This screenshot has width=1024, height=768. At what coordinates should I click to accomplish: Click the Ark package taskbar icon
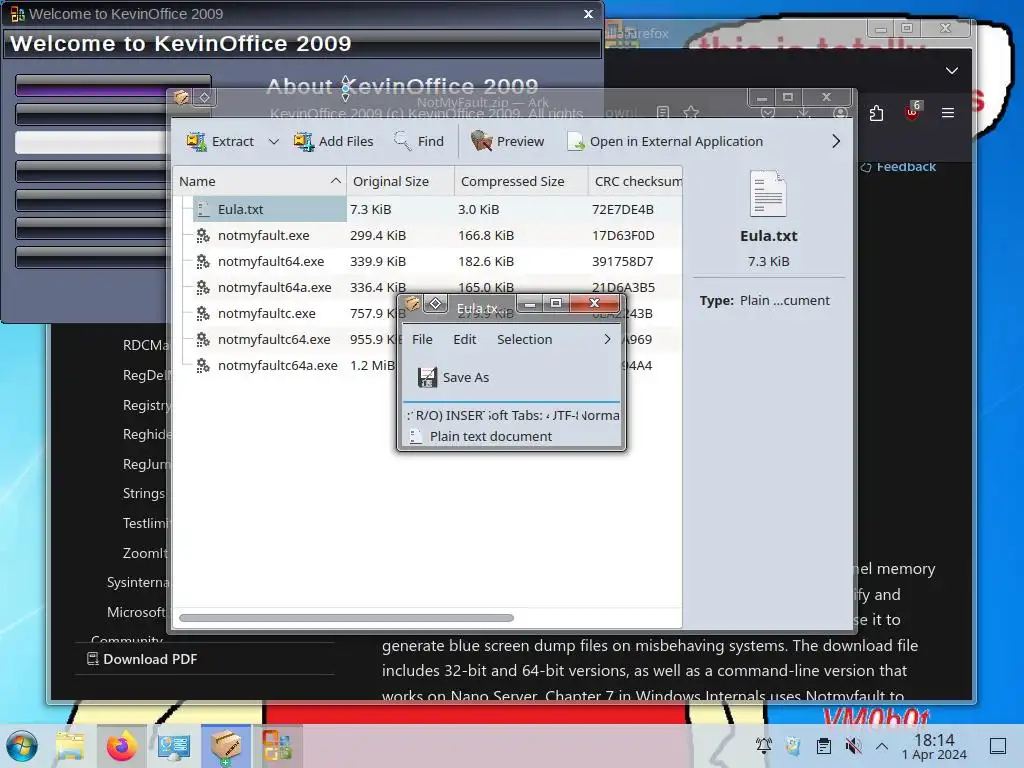(225, 746)
